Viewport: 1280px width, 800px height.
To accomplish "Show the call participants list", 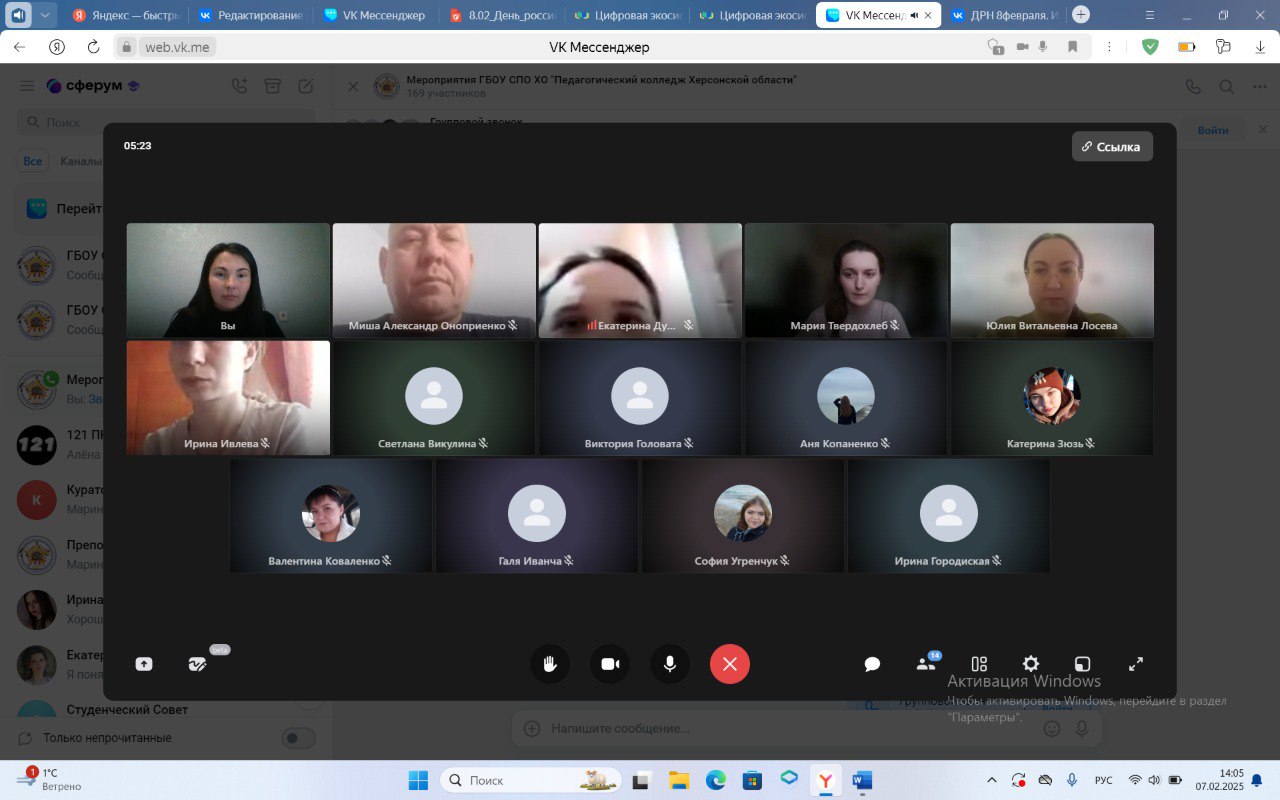I will 926,664.
